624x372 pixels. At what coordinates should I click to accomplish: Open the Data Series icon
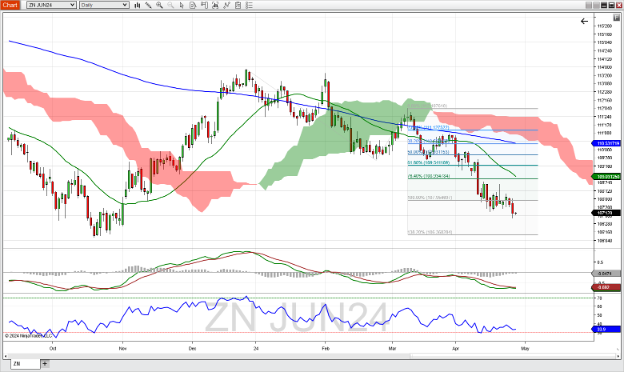(193, 5)
